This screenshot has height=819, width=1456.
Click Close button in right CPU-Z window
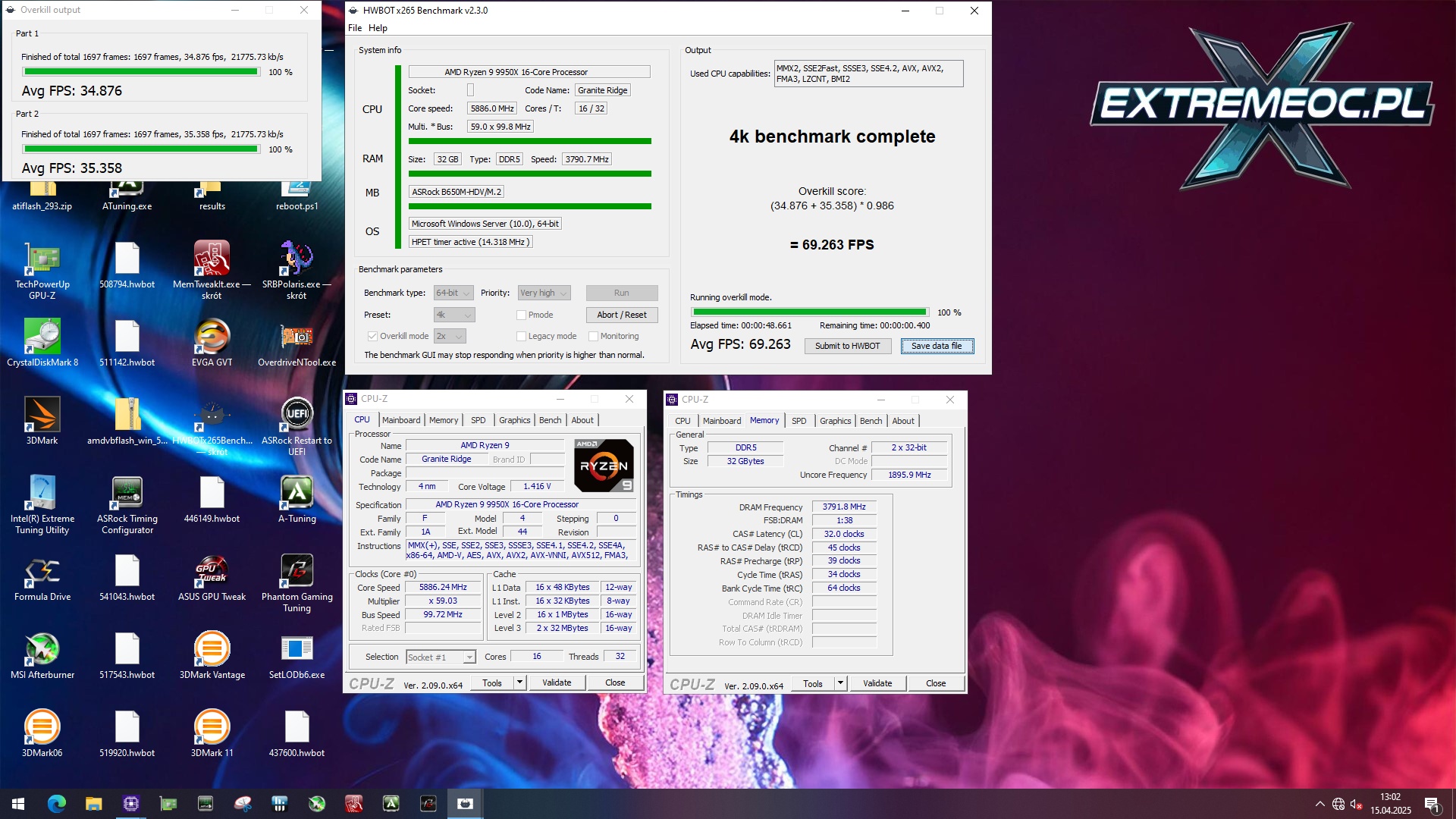[936, 683]
